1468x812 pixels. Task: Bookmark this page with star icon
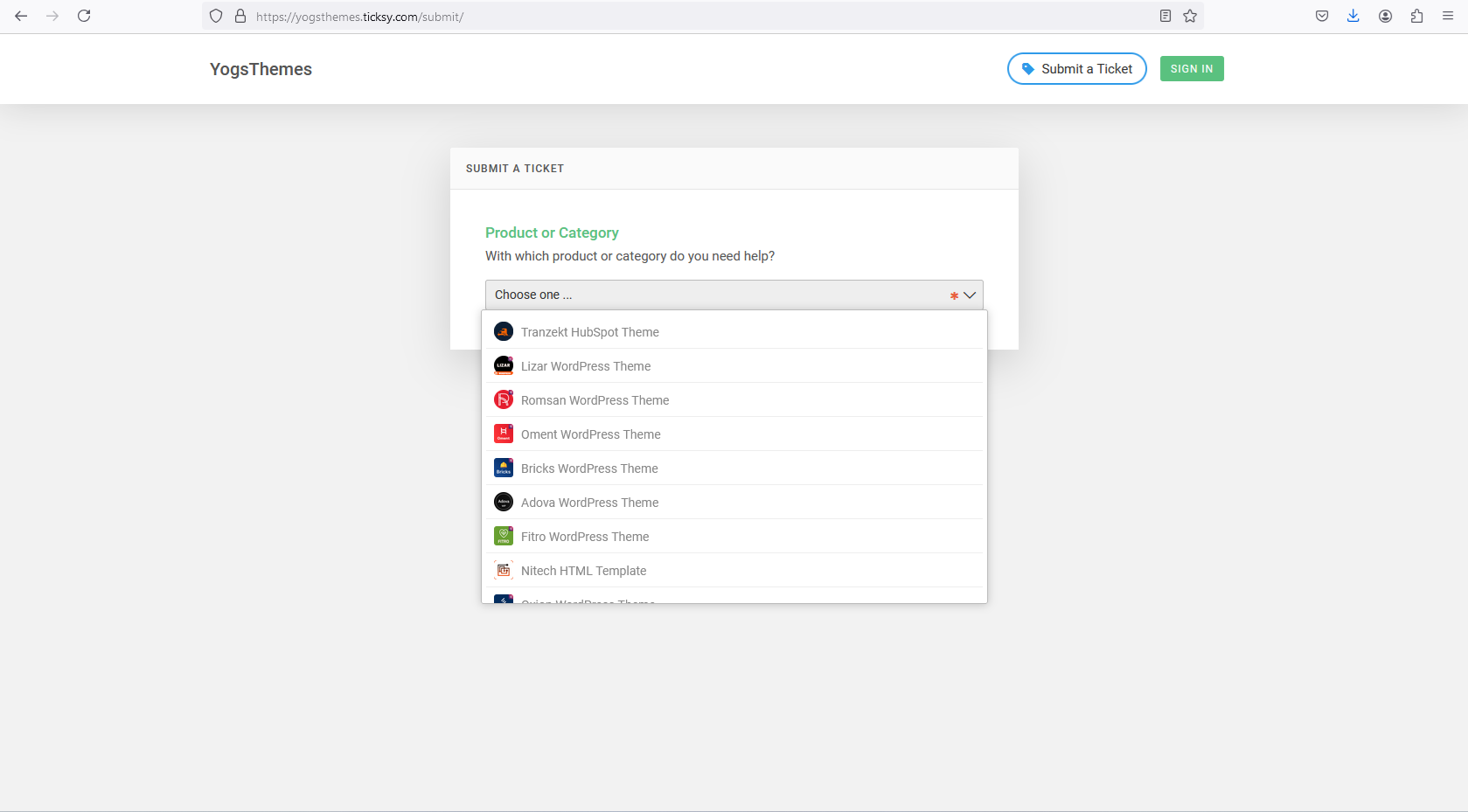pyautogui.click(x=1190, y=16)
